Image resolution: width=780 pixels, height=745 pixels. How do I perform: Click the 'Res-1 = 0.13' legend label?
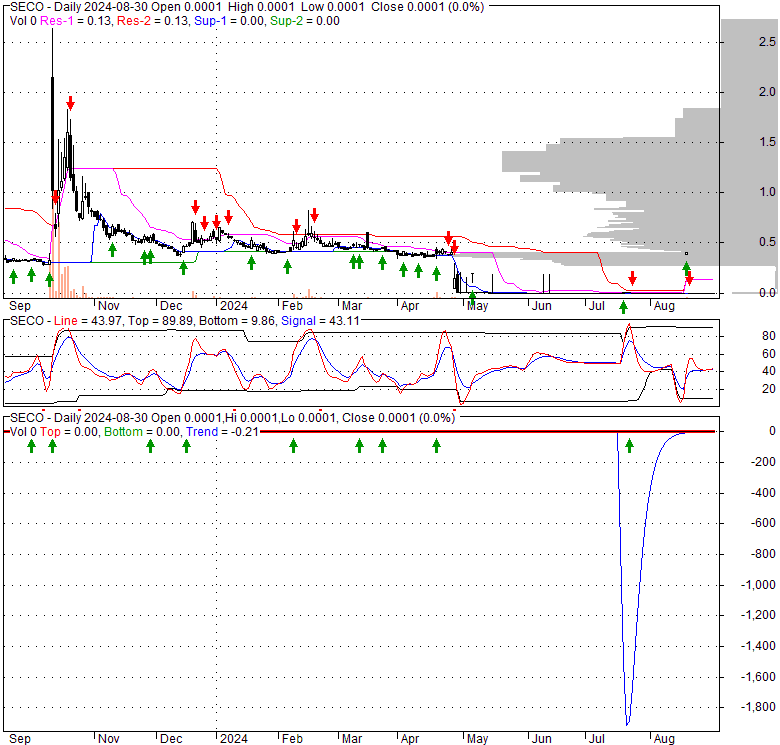click(x=77, y=21)
